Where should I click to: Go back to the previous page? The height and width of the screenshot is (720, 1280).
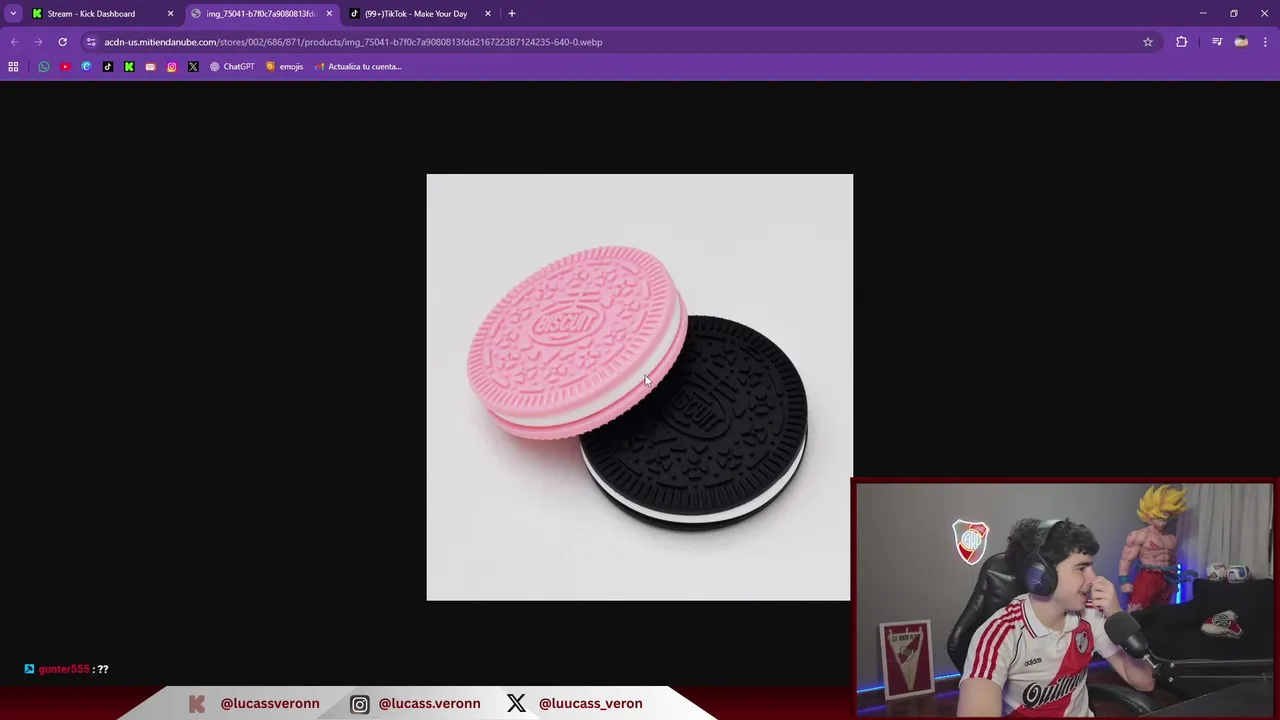point(14,42)
